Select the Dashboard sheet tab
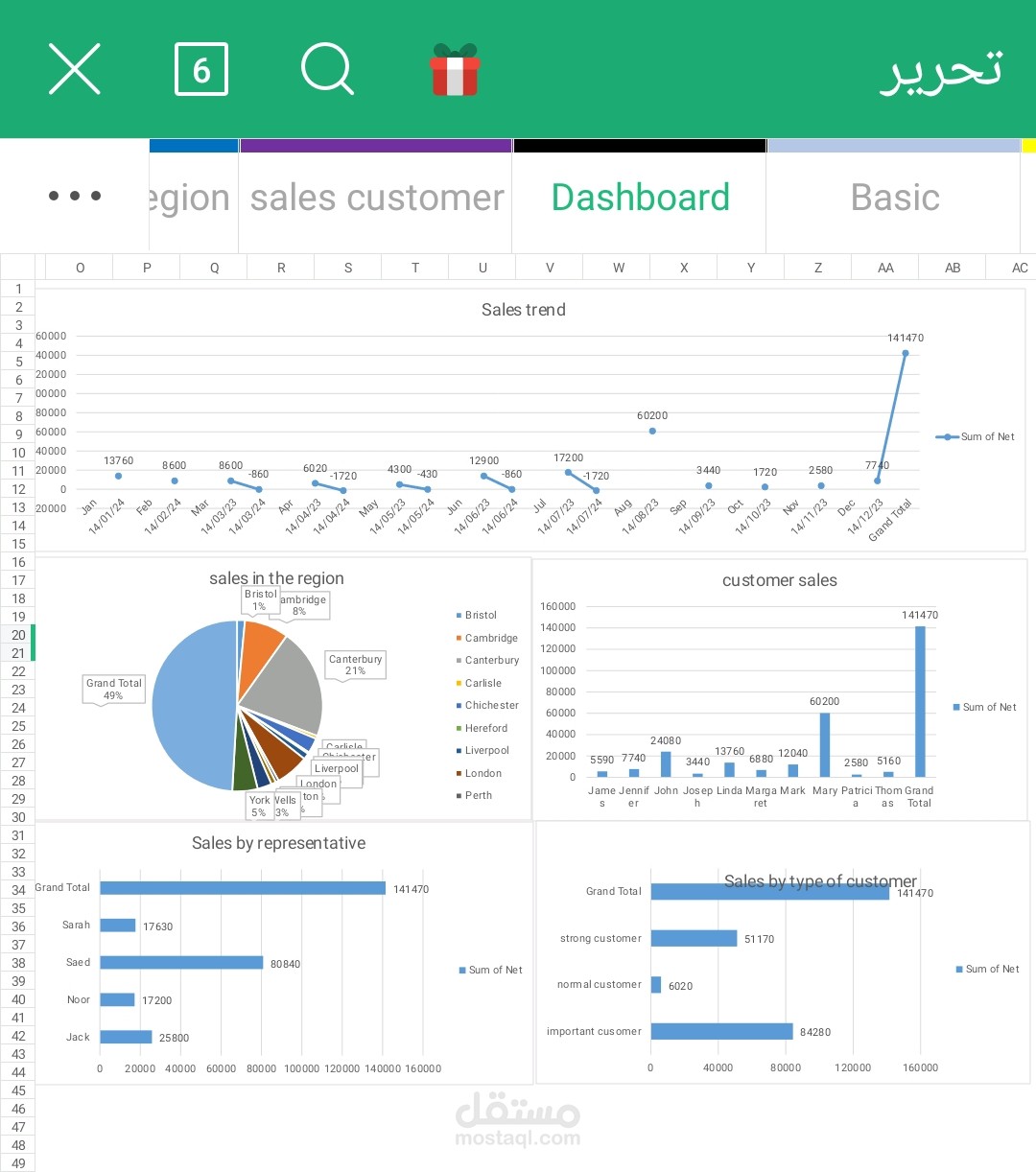The image size is (1036, 1172). [x=640, y=198]
